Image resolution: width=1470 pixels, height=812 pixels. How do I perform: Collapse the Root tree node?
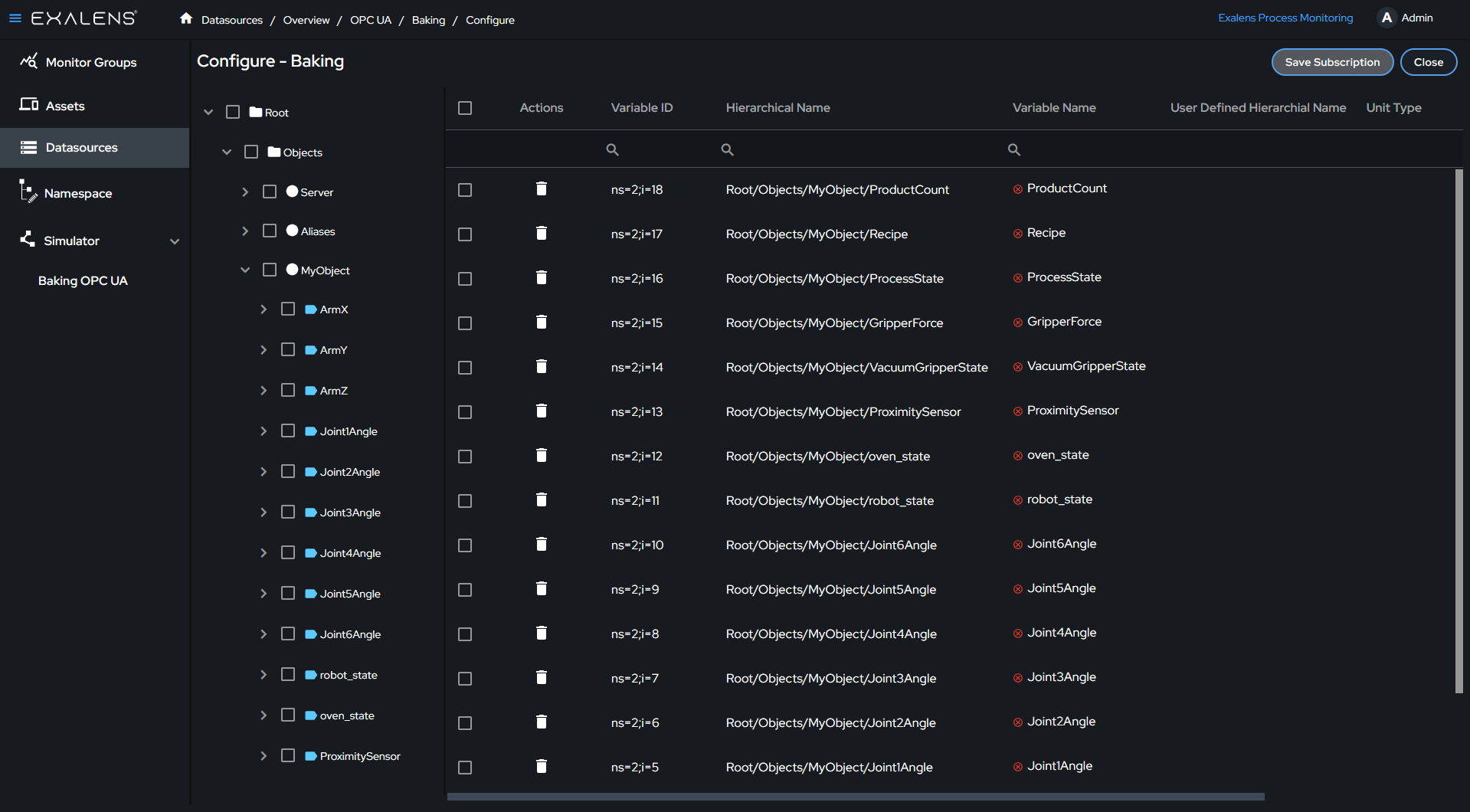[208, 112]
